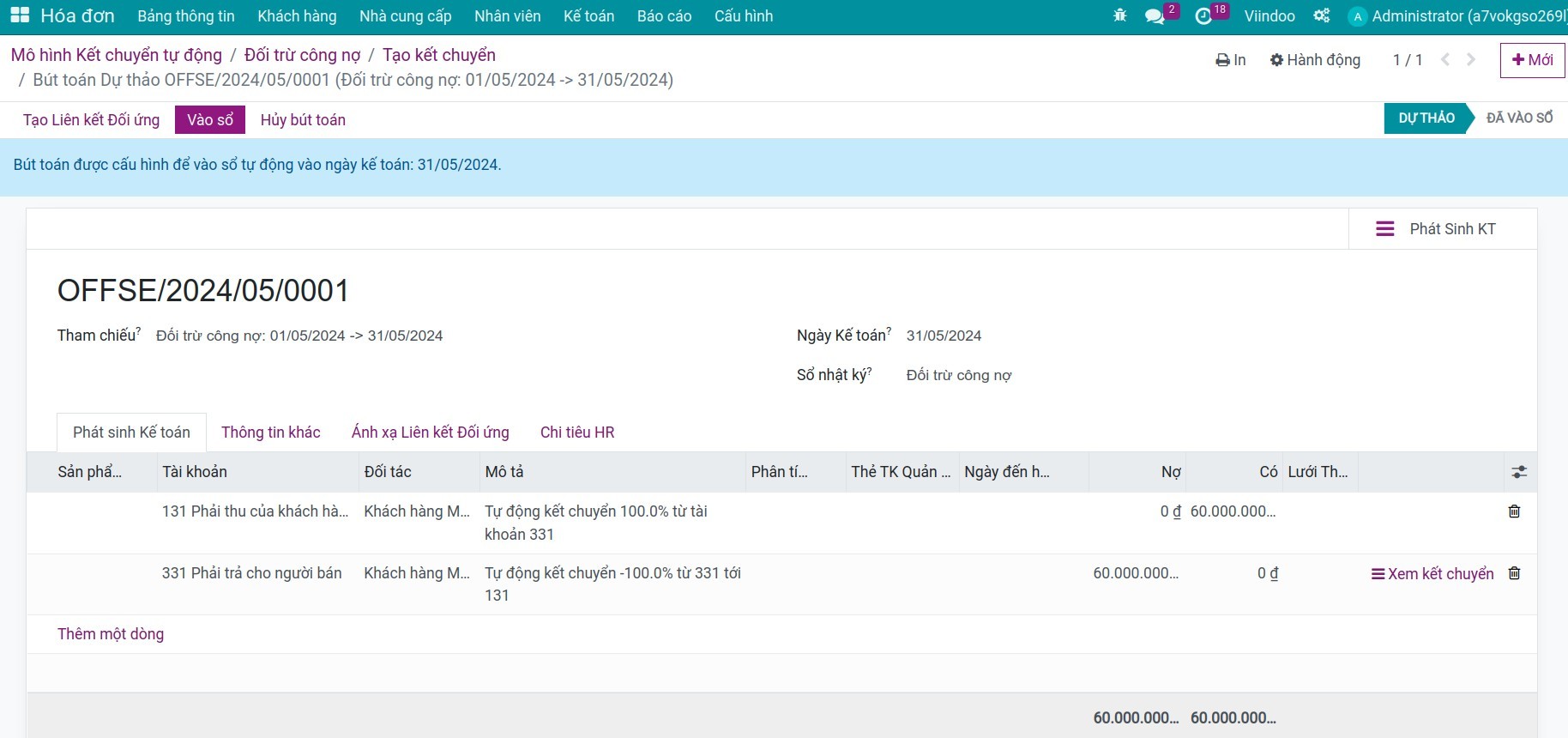The width and height of the screenshot is (1568, 738).
Task: Click Tạo Liên kết Đối ứng
Action: click(92, 120)
